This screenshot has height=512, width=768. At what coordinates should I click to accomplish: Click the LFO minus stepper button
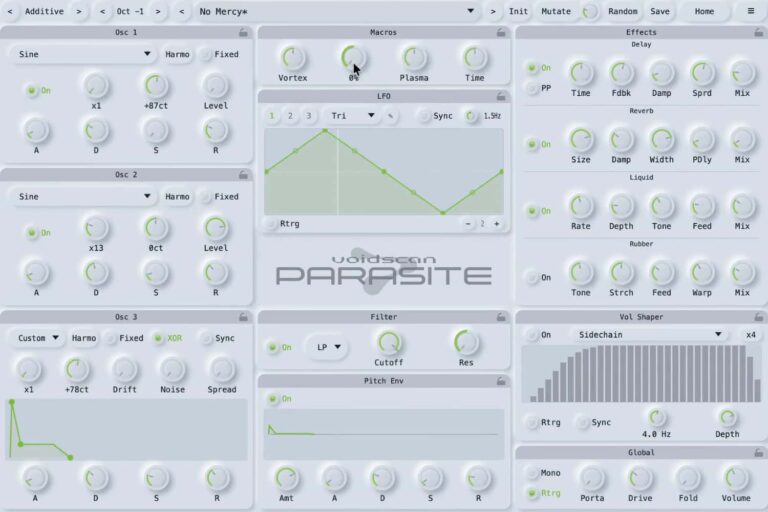coord(468,224)
